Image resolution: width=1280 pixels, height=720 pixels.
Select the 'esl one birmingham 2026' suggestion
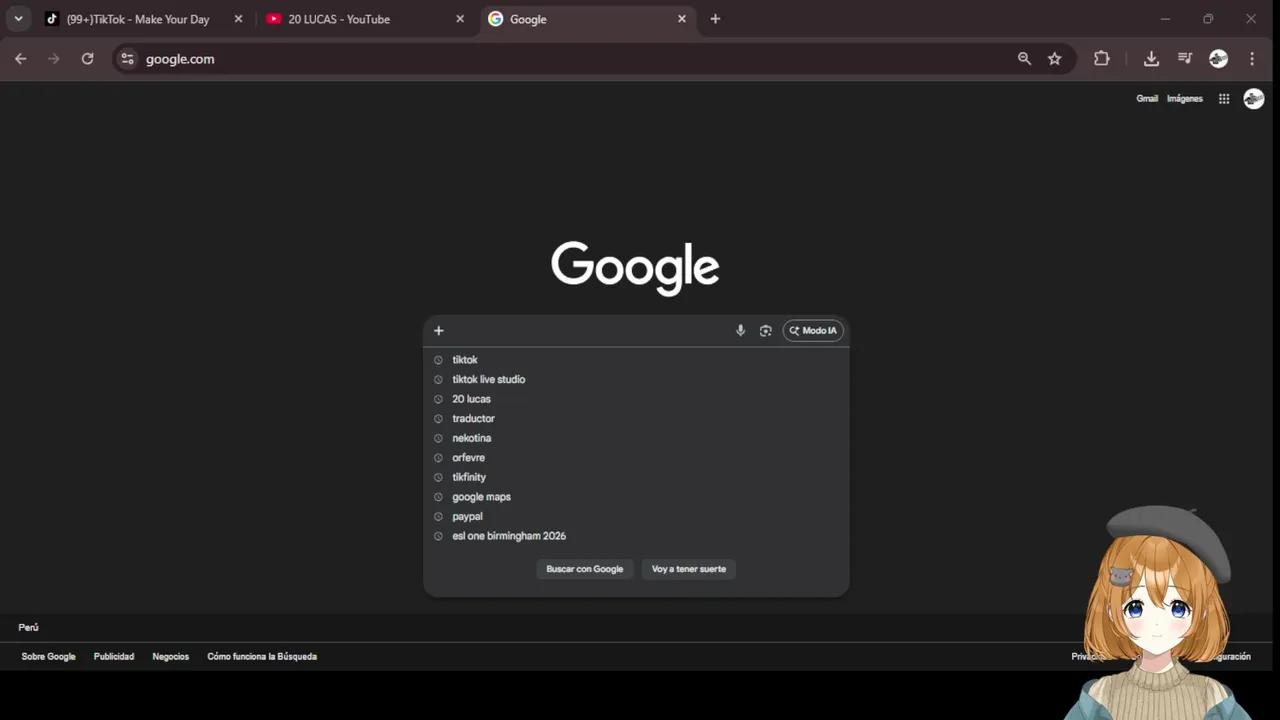coord(636,536)
